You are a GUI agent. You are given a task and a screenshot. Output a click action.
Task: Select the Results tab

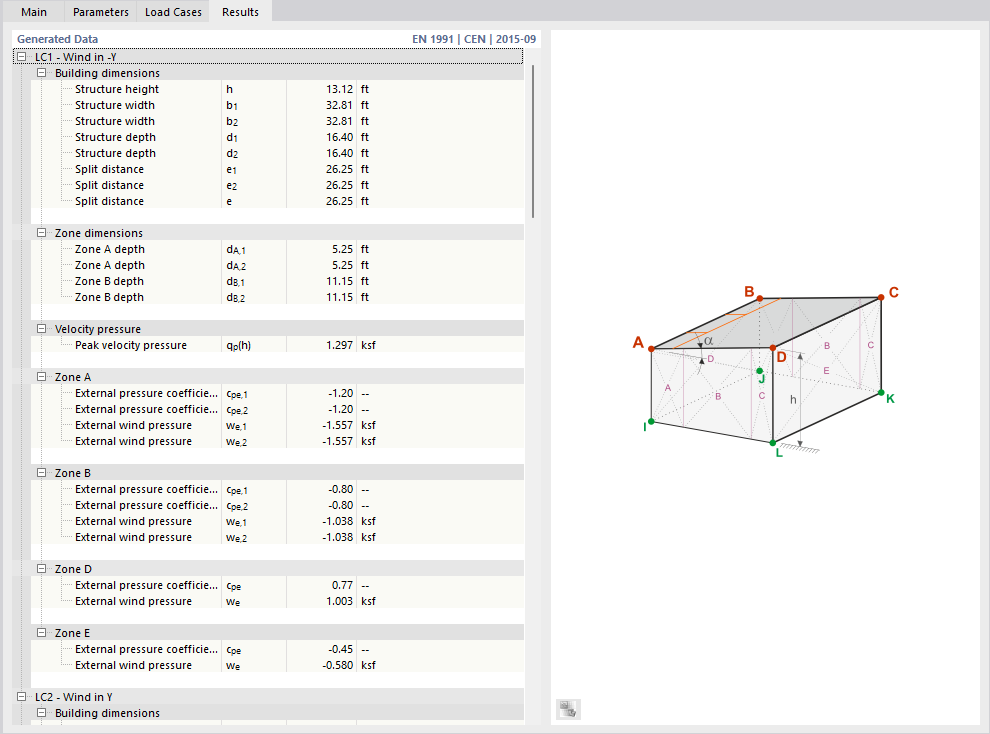239,12
